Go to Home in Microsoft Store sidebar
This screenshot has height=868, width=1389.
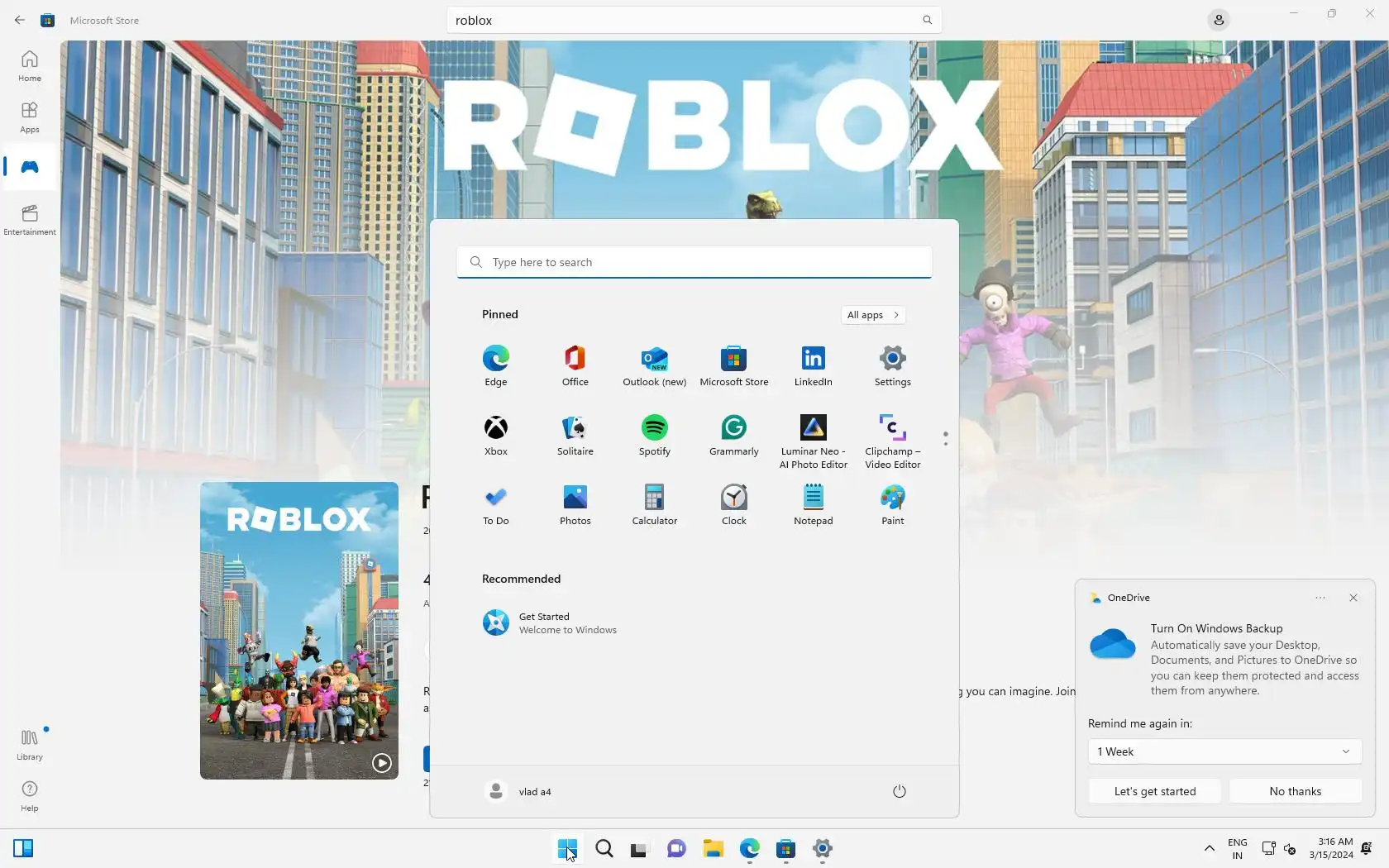tap(30, 66)
